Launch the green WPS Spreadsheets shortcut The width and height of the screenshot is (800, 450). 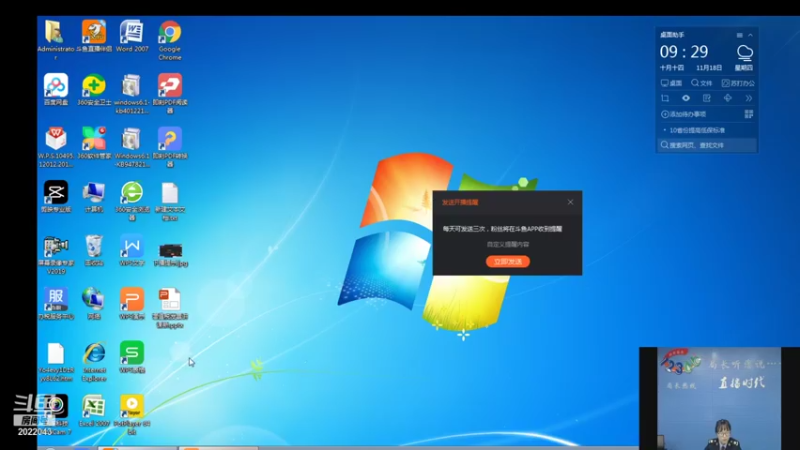132,357
